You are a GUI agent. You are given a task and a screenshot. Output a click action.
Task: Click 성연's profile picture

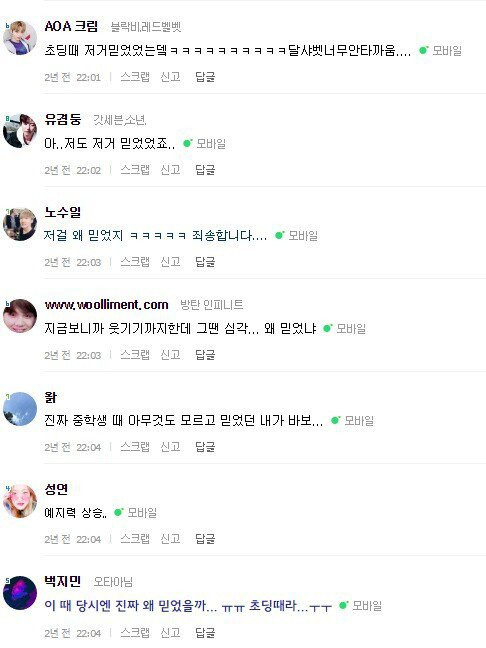coord(20,501)
